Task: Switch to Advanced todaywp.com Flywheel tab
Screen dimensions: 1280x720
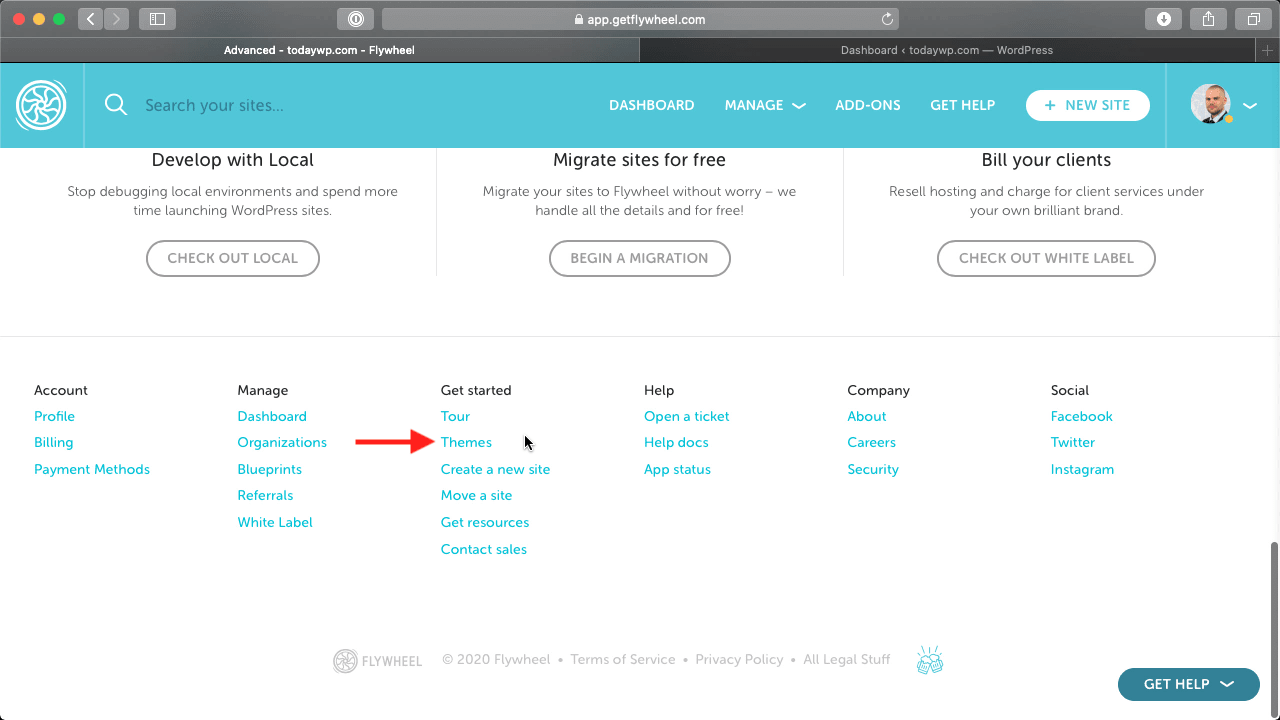Action: [319, 50]
